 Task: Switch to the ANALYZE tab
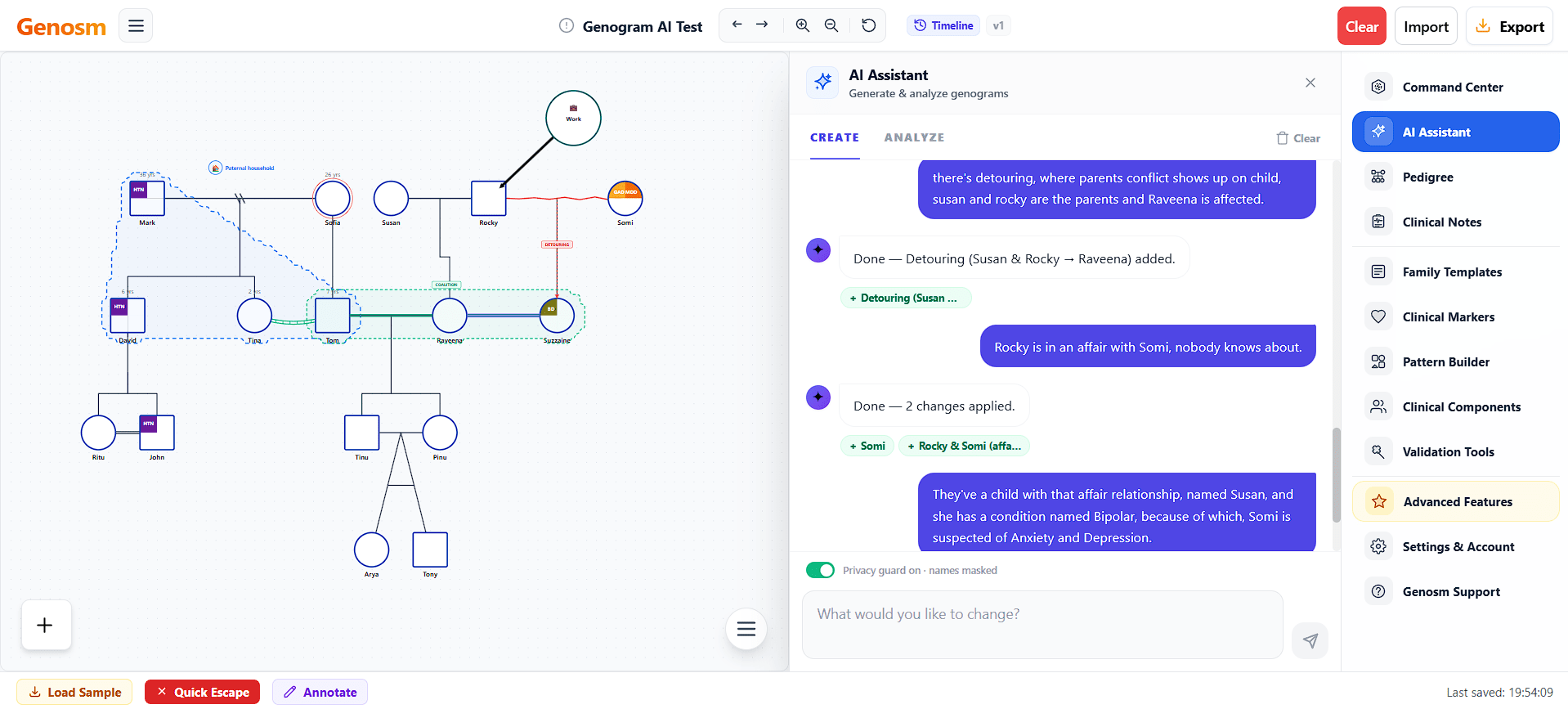point(914,137)
